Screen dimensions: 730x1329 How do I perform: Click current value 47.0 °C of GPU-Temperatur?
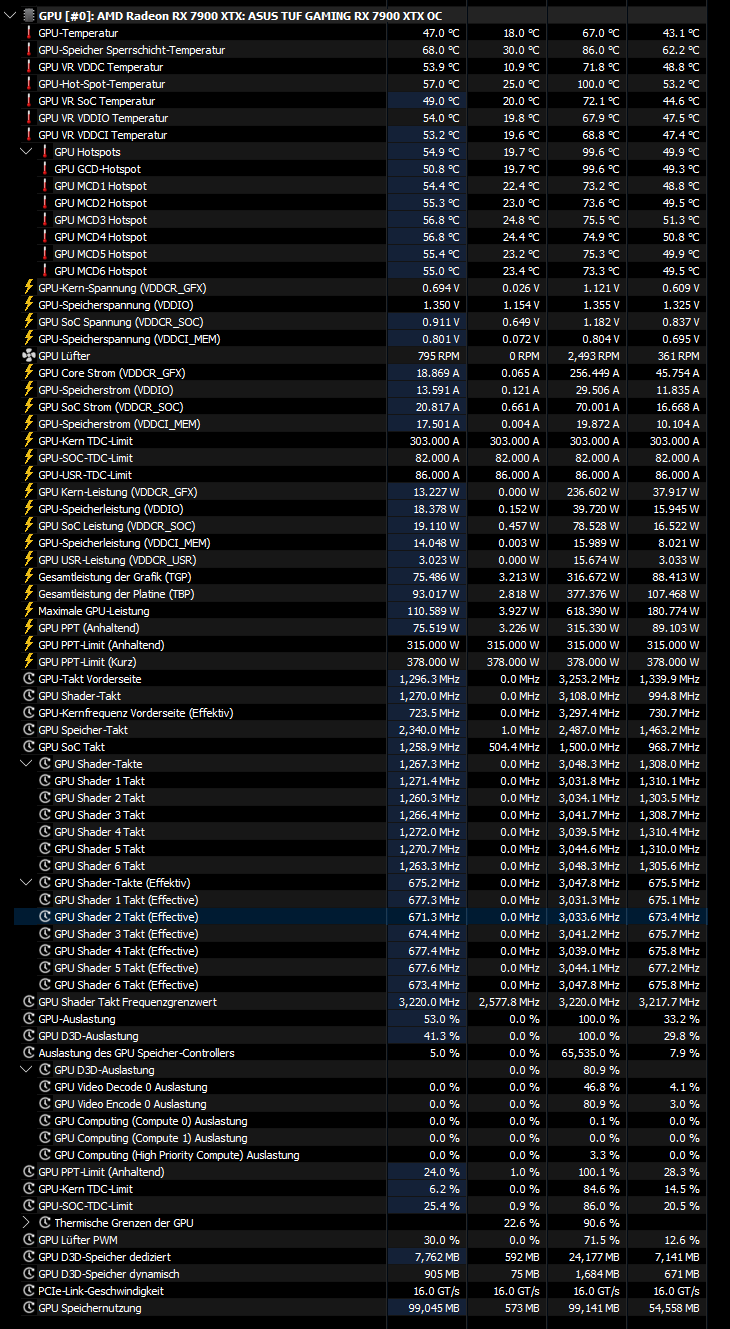(x=441, y=33)
